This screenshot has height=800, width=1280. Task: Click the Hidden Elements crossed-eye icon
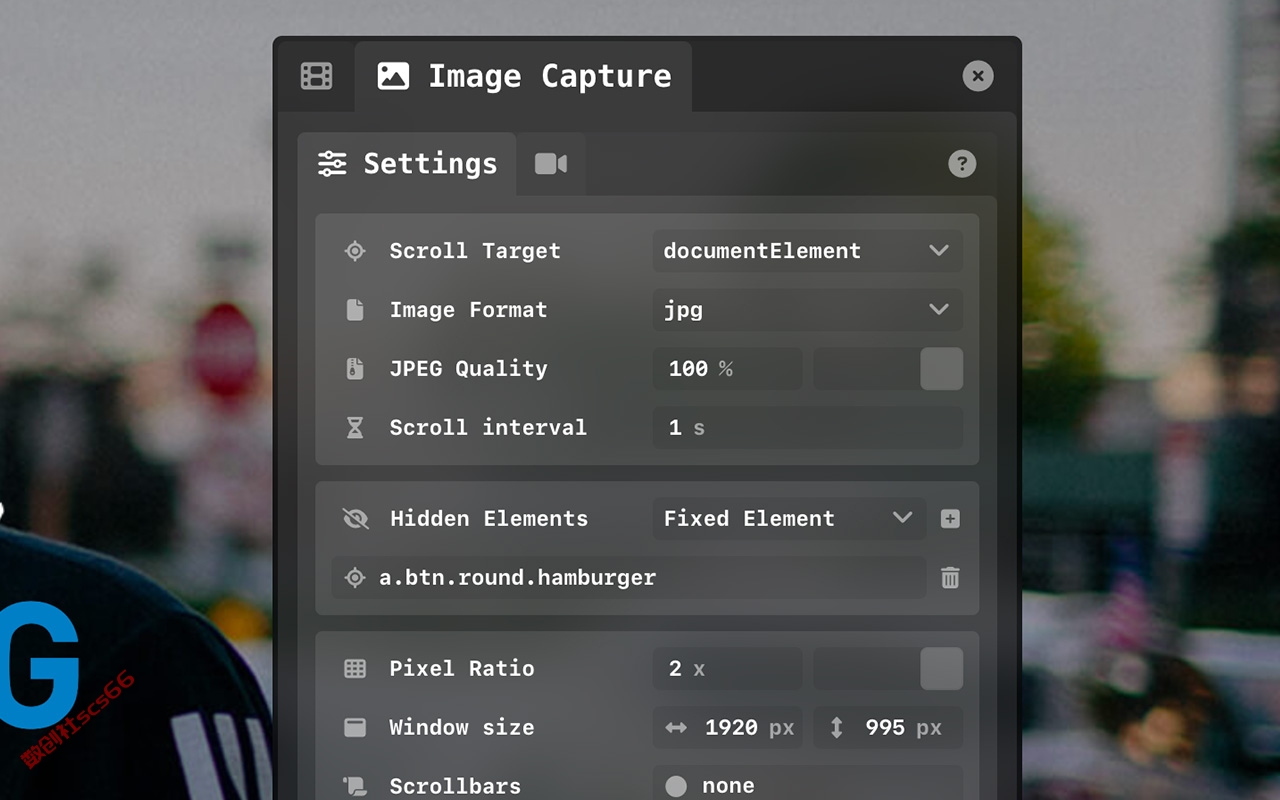[355, 519]
